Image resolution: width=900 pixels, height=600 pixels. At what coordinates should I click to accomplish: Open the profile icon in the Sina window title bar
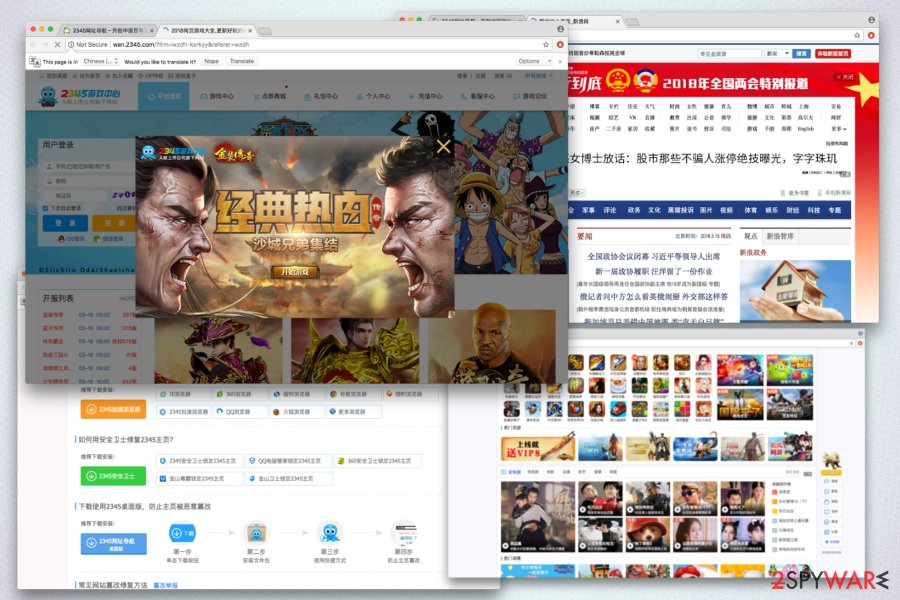point(871,20)
